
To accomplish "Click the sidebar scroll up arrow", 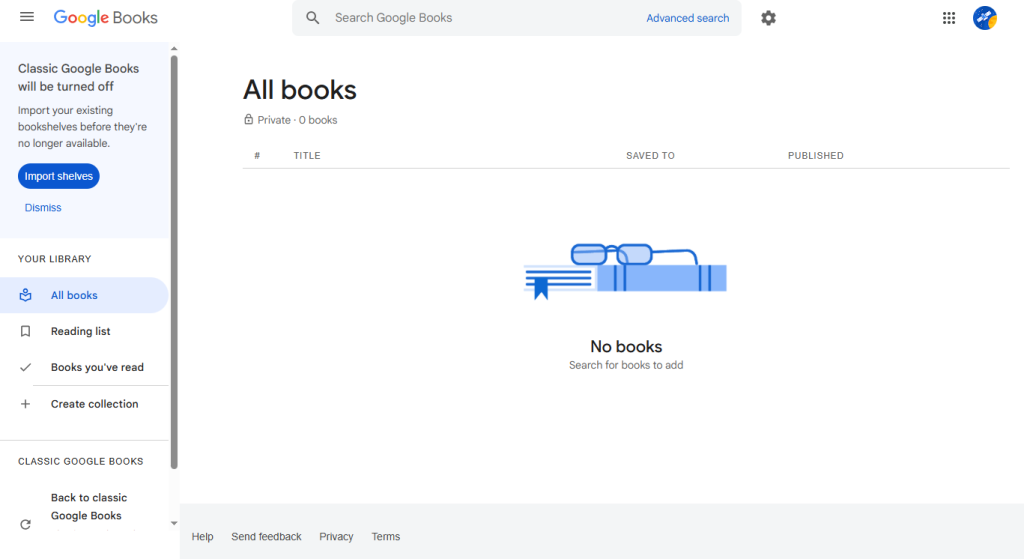I will click(174, 48).
